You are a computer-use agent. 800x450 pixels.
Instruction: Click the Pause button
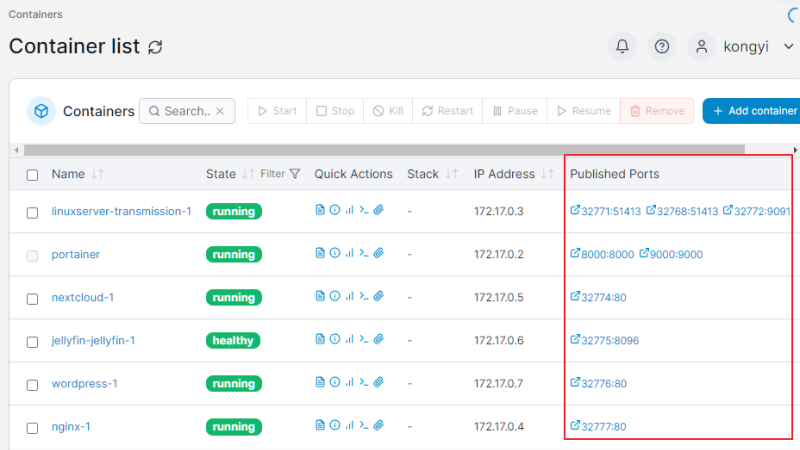click(515, 111)
